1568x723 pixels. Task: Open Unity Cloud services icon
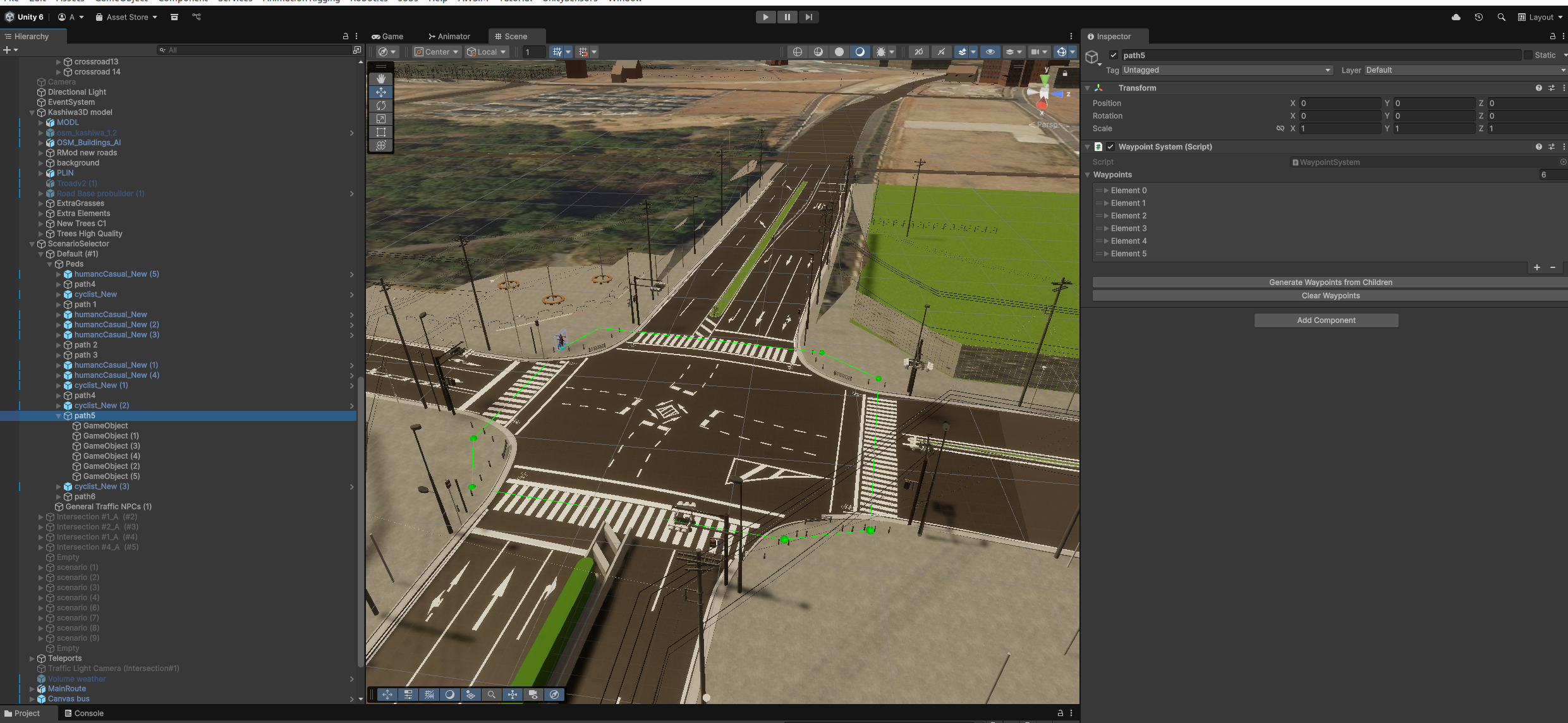pos(1456,17)
